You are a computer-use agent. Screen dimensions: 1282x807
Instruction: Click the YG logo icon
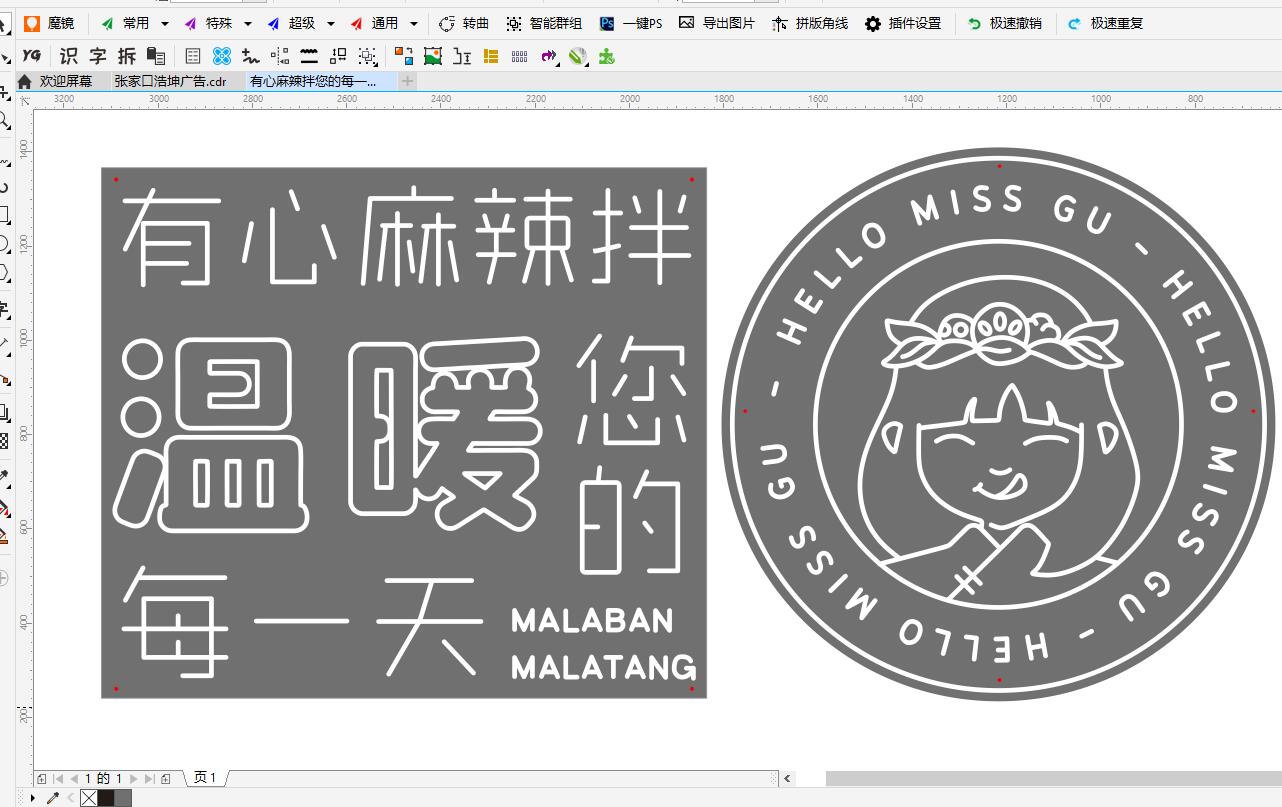tap(33, 56)
